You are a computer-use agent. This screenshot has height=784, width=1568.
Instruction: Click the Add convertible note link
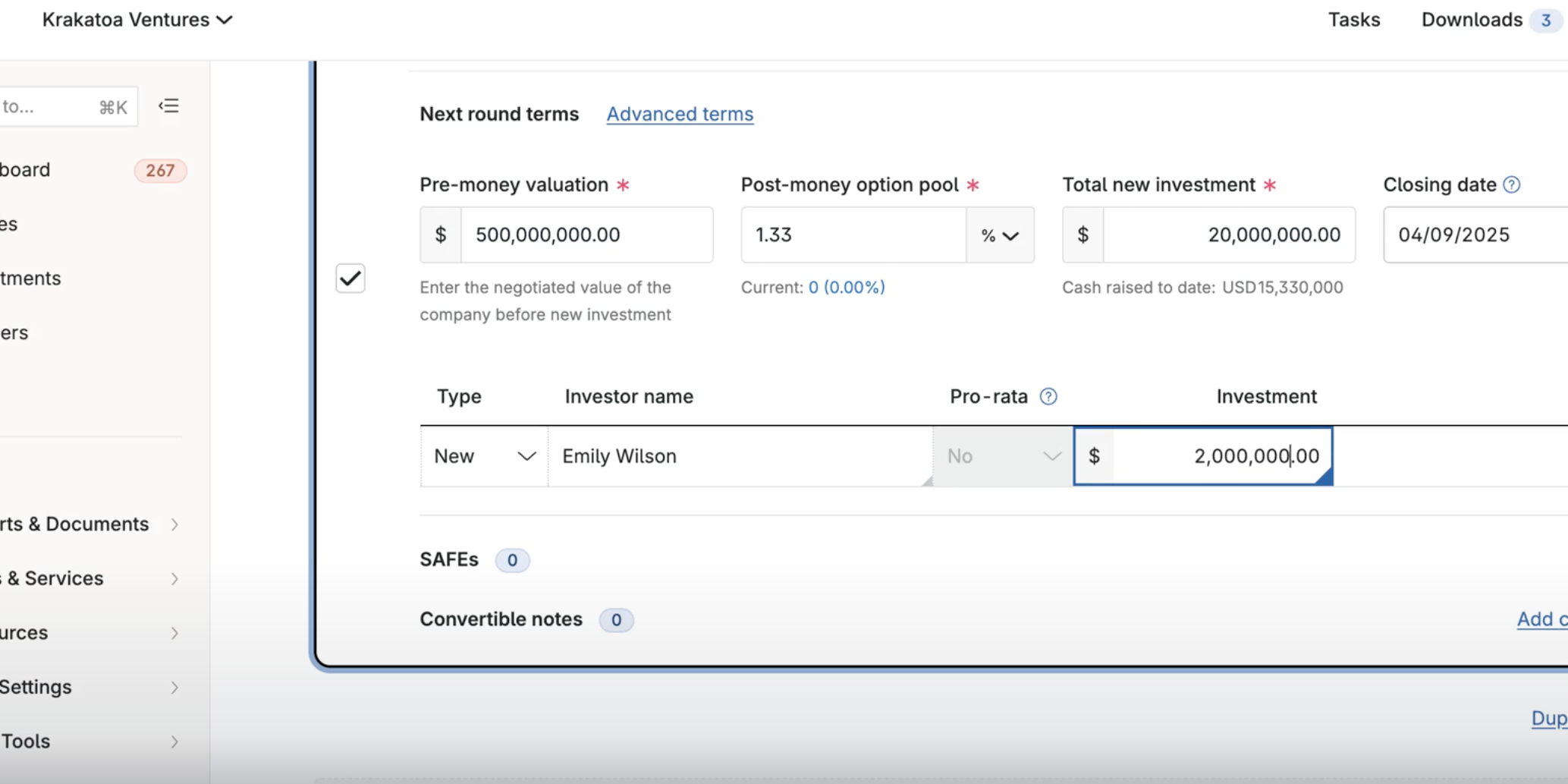tap(1540, 619)
